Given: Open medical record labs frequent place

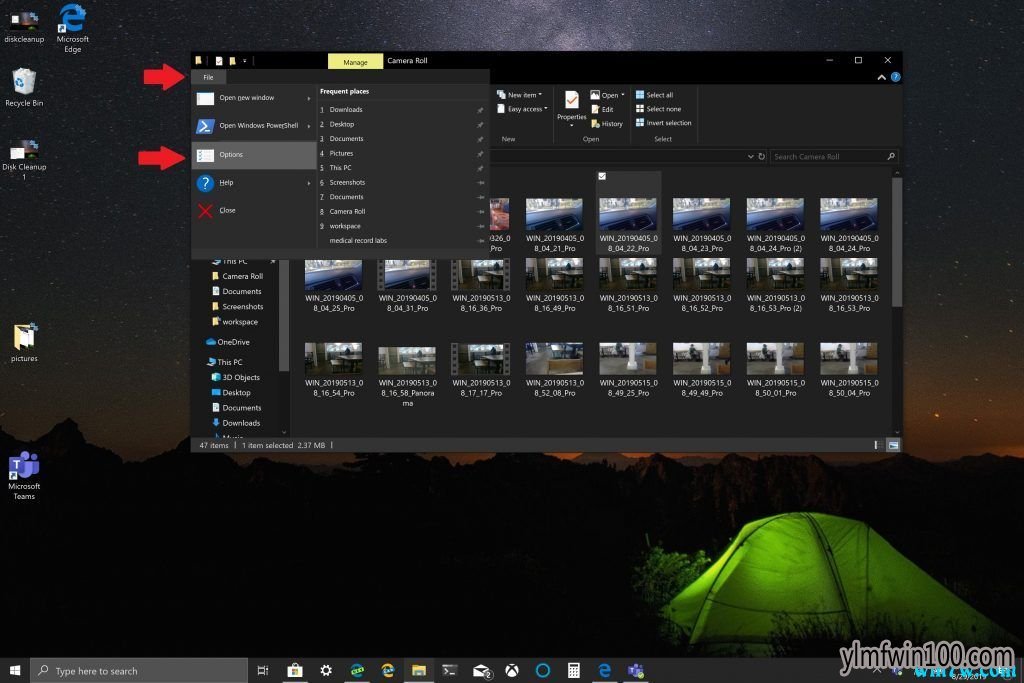Looking at the screenshot, I should point(358,241).
